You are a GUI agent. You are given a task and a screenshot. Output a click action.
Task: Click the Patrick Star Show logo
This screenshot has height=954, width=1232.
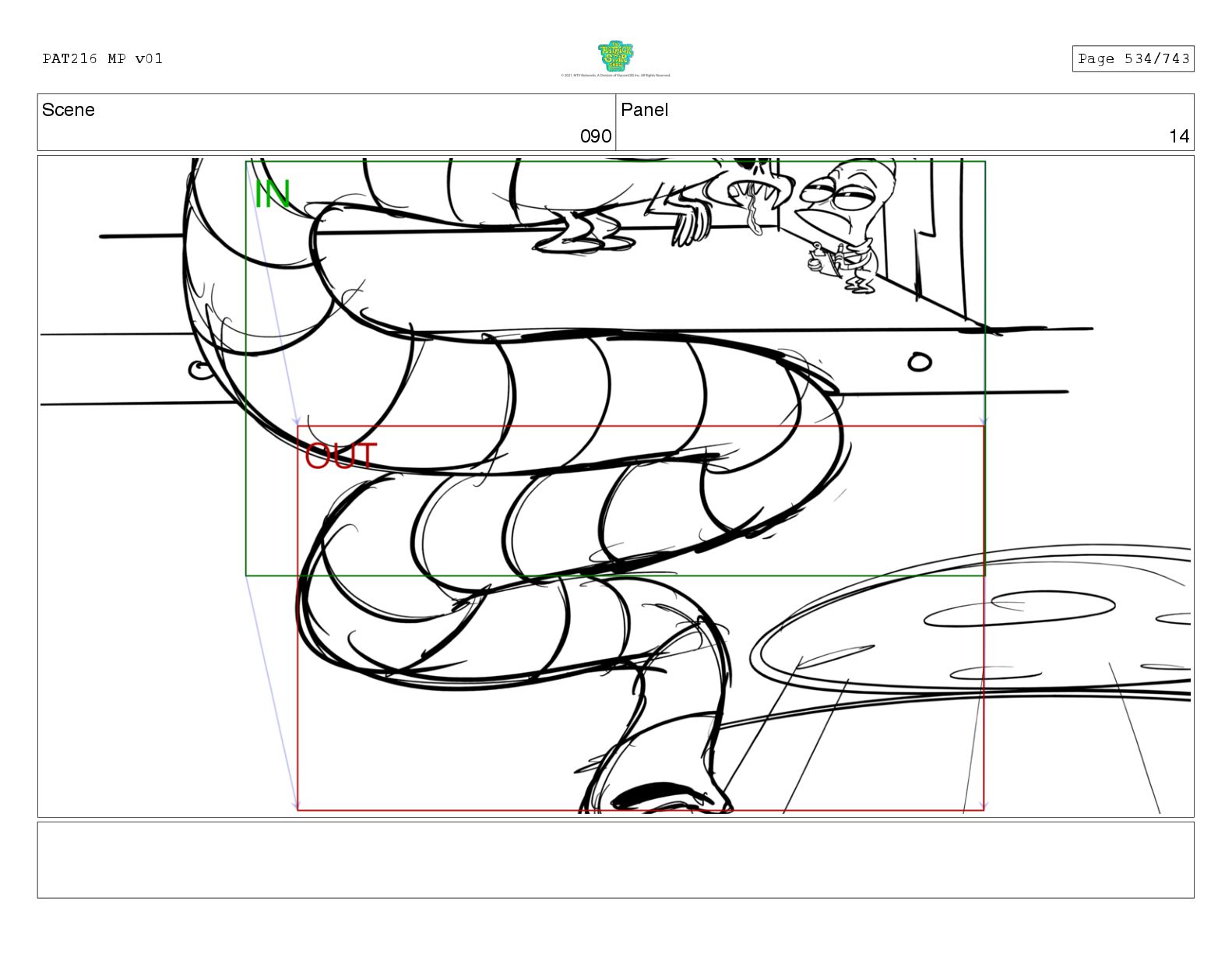(x=615, y=56)
